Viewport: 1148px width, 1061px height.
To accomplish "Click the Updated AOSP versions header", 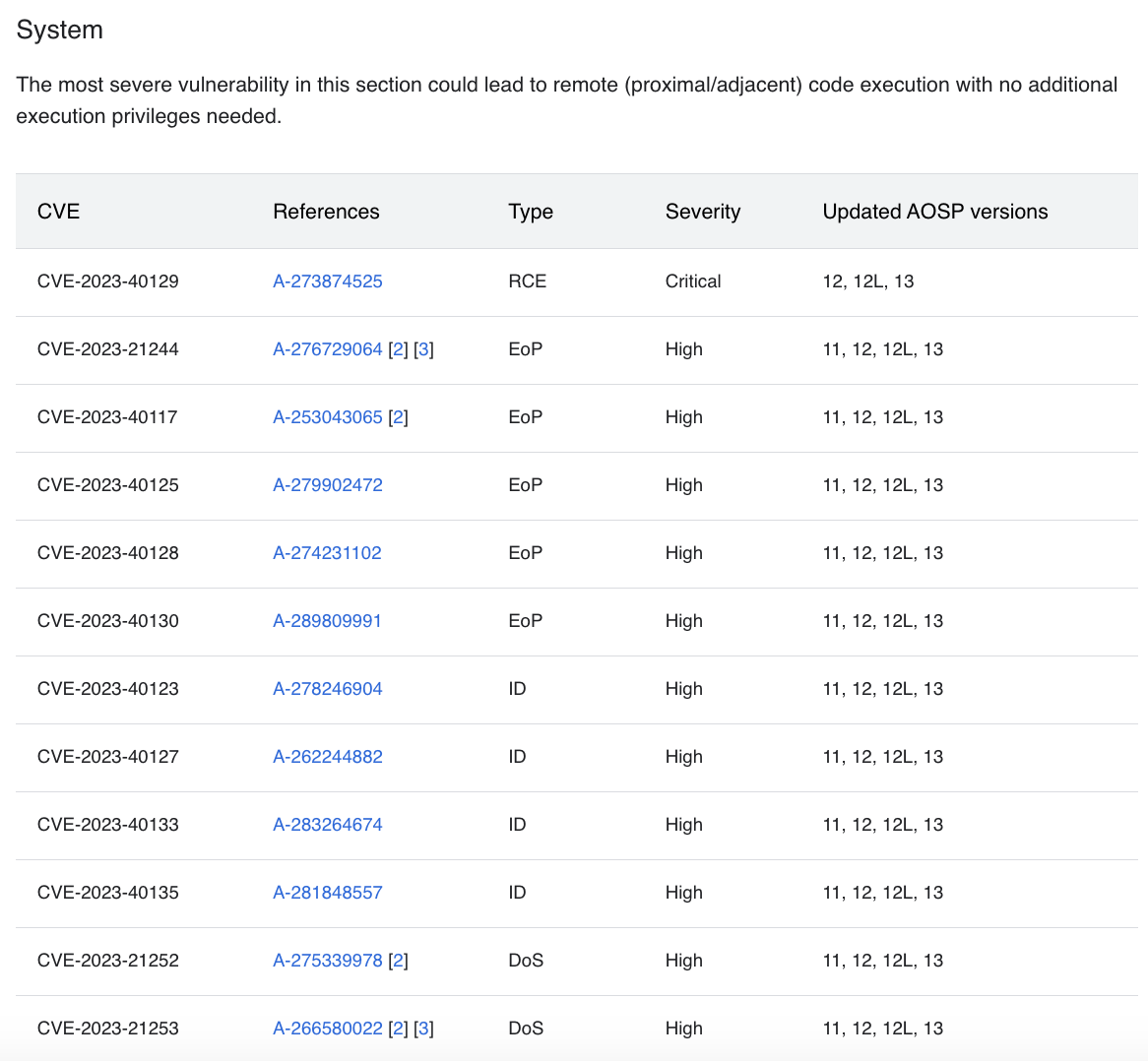I will tap(935, 212).
